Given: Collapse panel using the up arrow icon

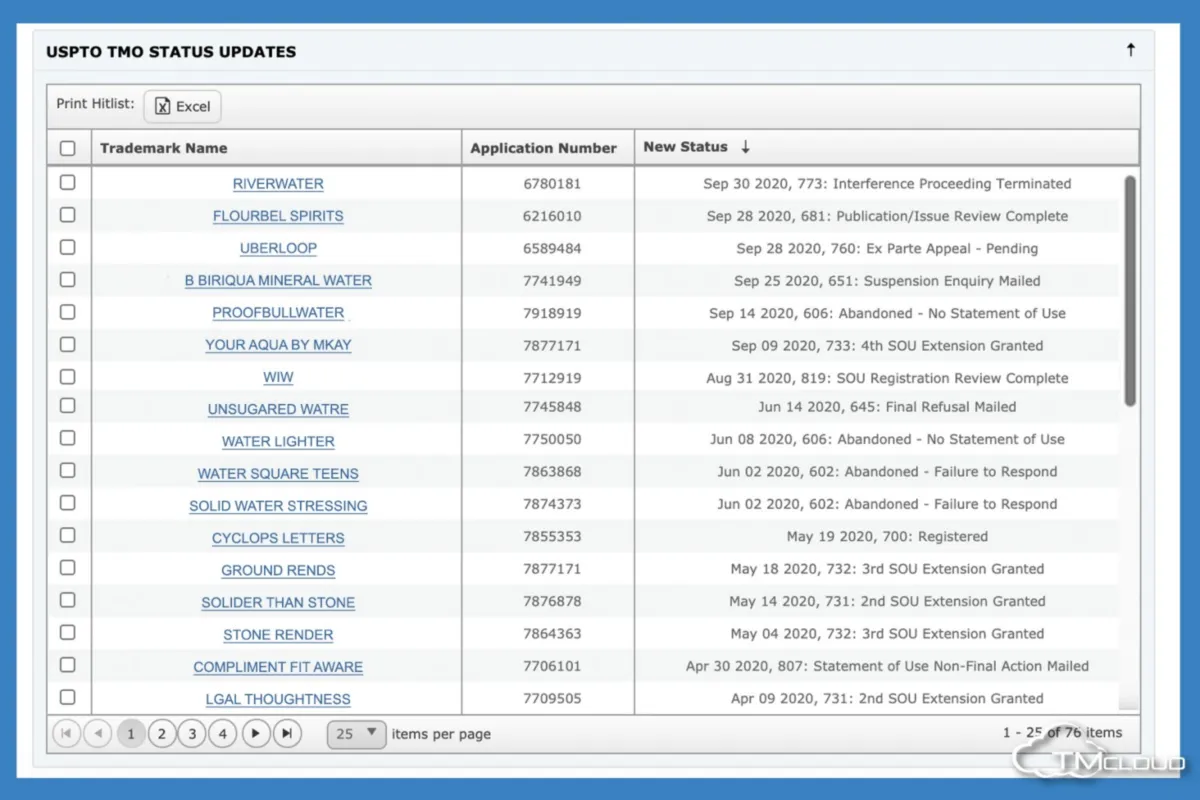Looking at the screenshot, I should click(x=1130, y=50).
